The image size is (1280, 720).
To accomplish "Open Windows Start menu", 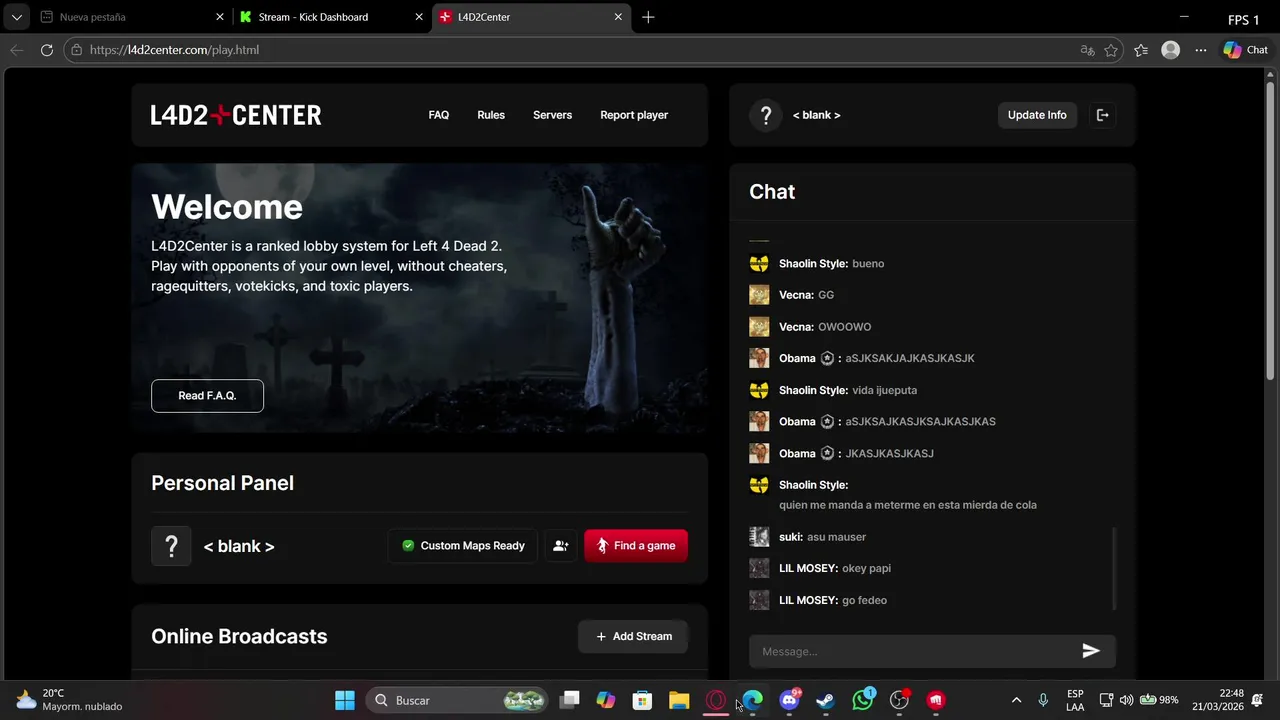I will [x=344, y=700].
